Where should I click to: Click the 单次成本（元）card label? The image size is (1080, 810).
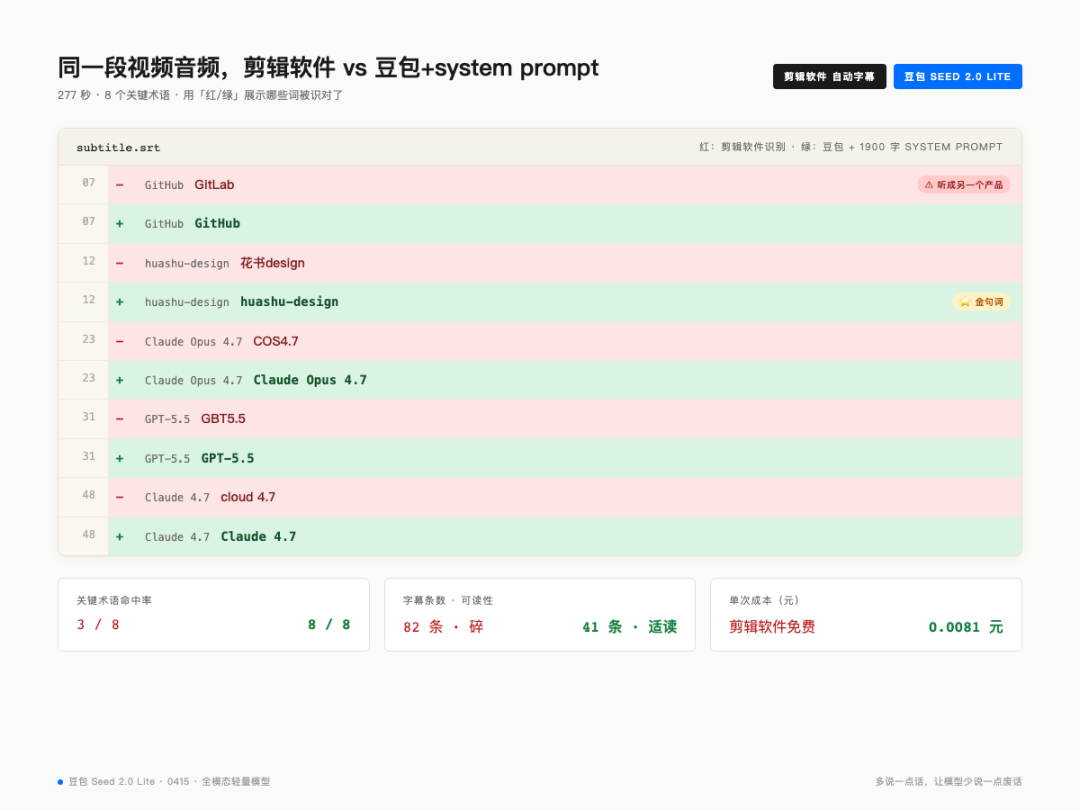tap(765, 601)
